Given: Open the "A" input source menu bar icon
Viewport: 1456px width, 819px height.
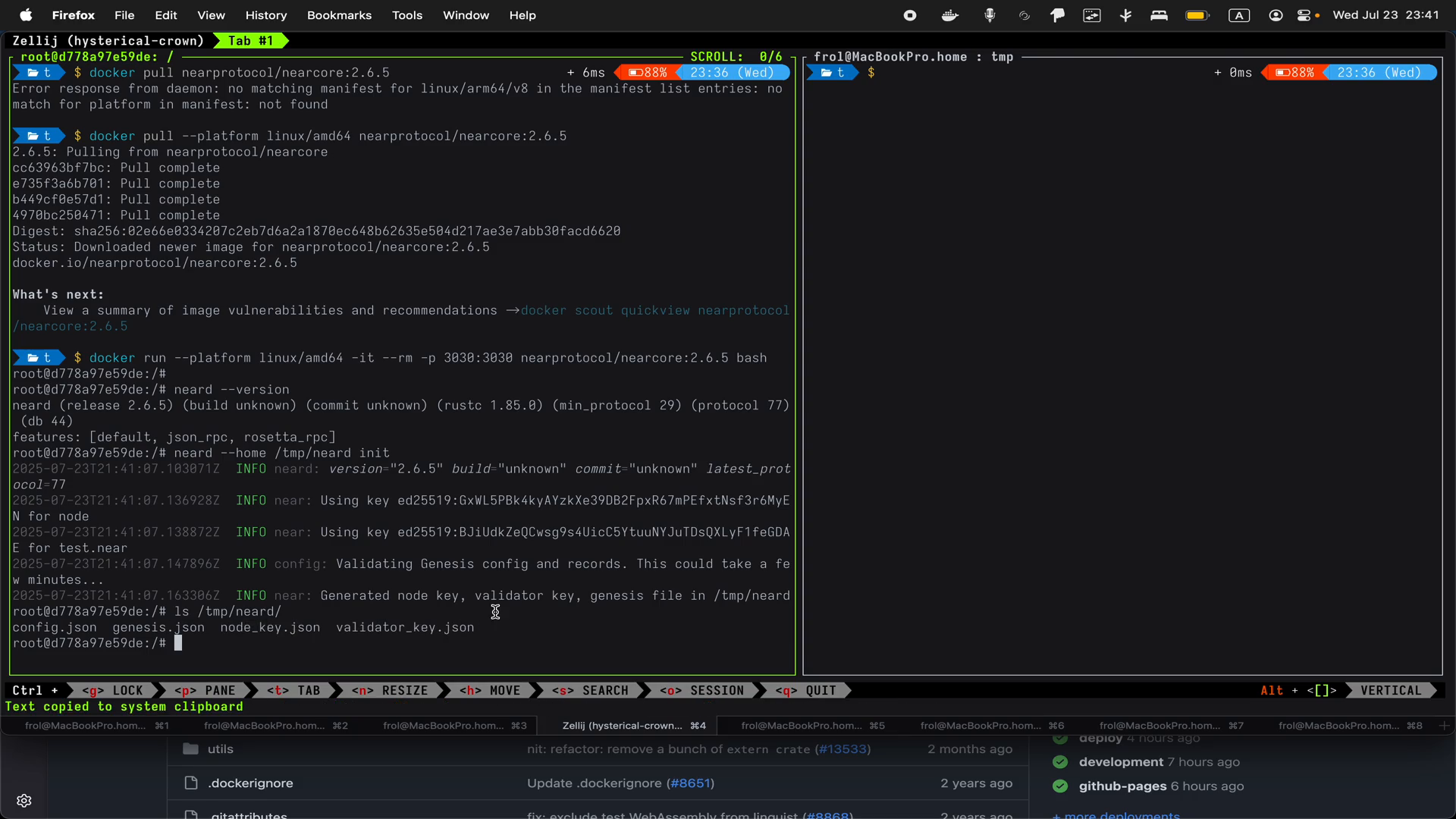Looking at the screenshot, I should tap(1239, 15).
